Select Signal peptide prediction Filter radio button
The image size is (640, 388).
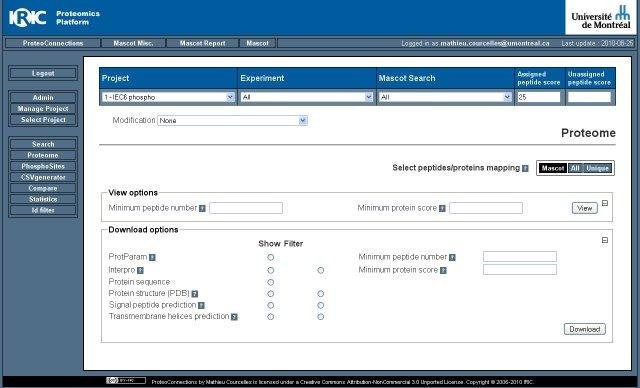321,305
